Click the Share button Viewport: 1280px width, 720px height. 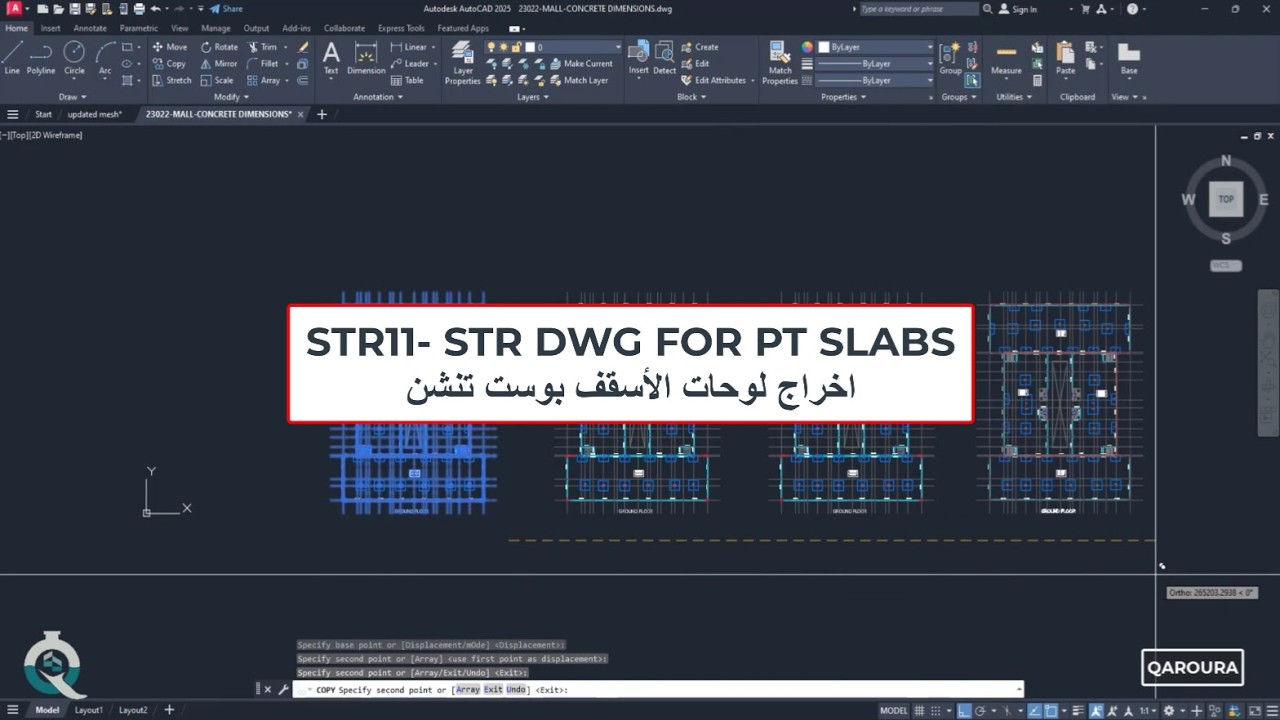coord(226,9)
